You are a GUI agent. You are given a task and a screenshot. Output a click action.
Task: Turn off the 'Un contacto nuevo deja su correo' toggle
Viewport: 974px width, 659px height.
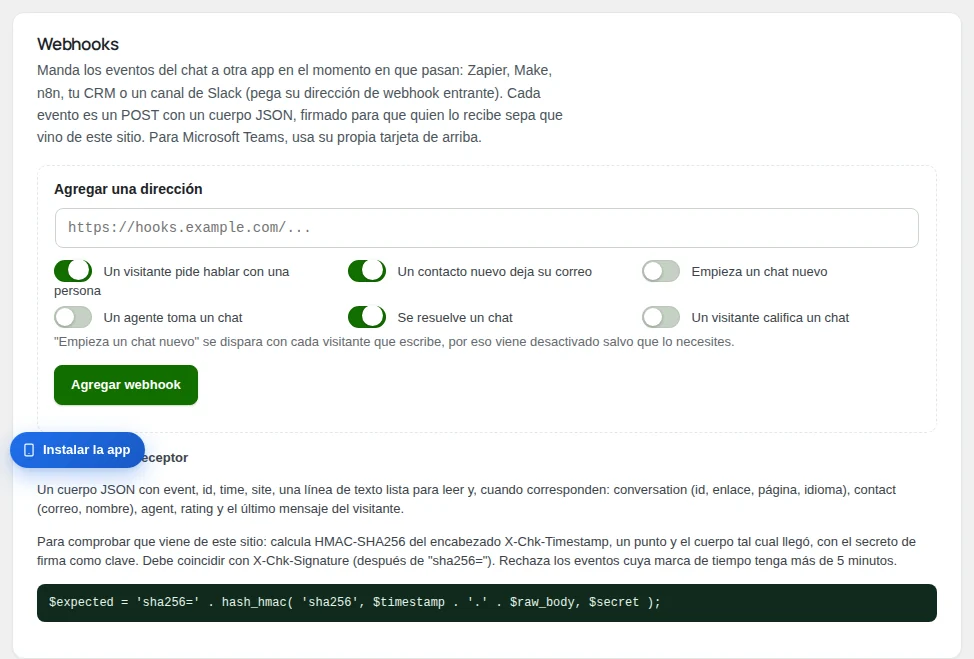click(366, 271)
